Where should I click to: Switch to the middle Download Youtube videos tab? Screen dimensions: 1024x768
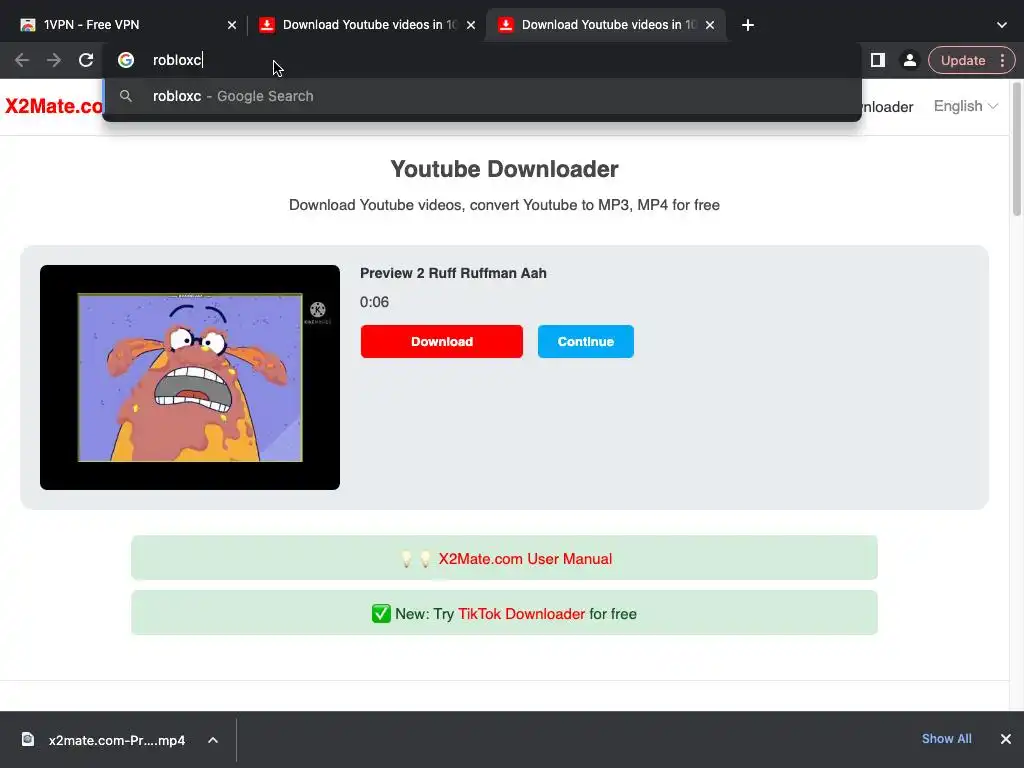366,25
